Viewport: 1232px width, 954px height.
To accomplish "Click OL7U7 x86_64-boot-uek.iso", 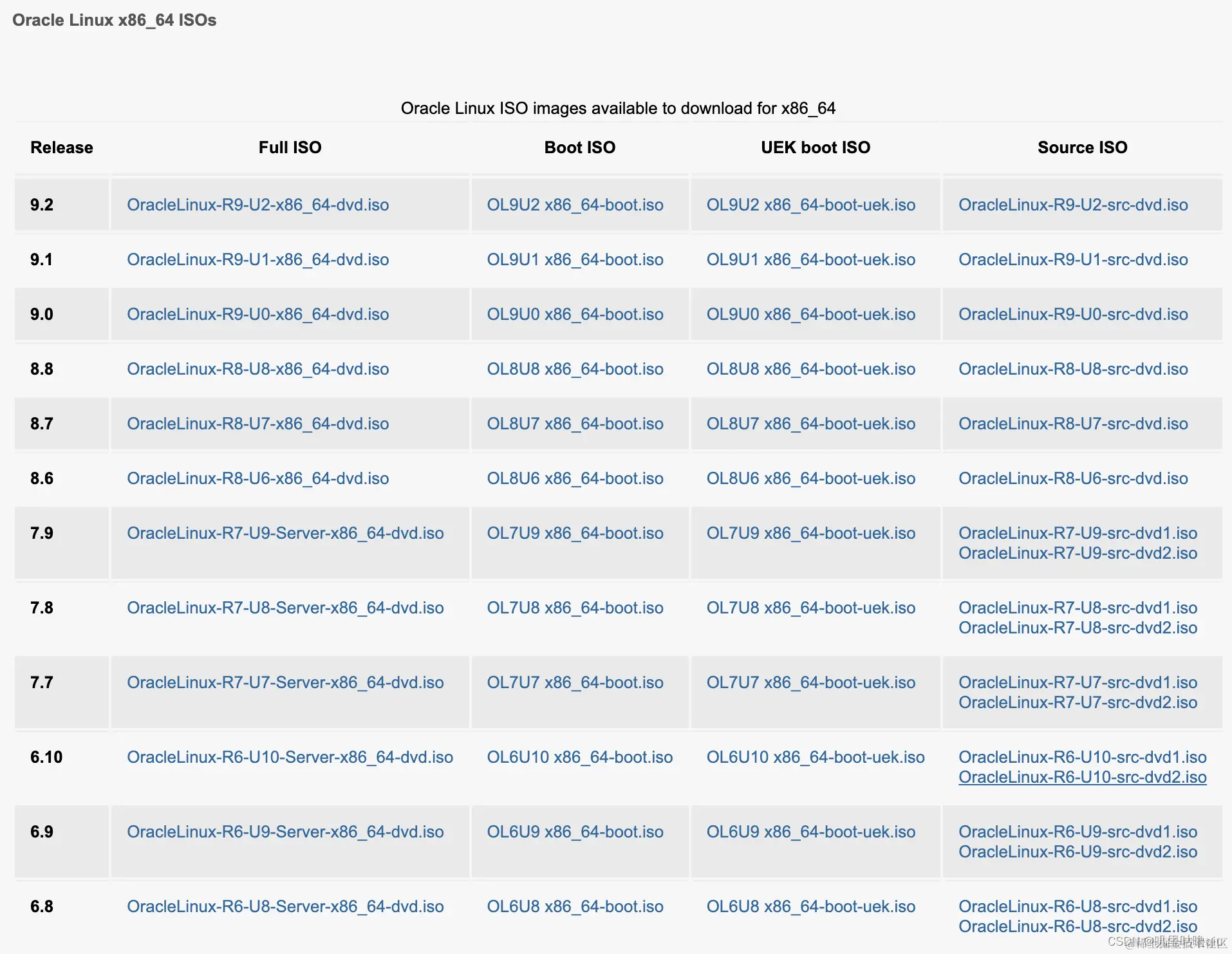I will 810,682.
